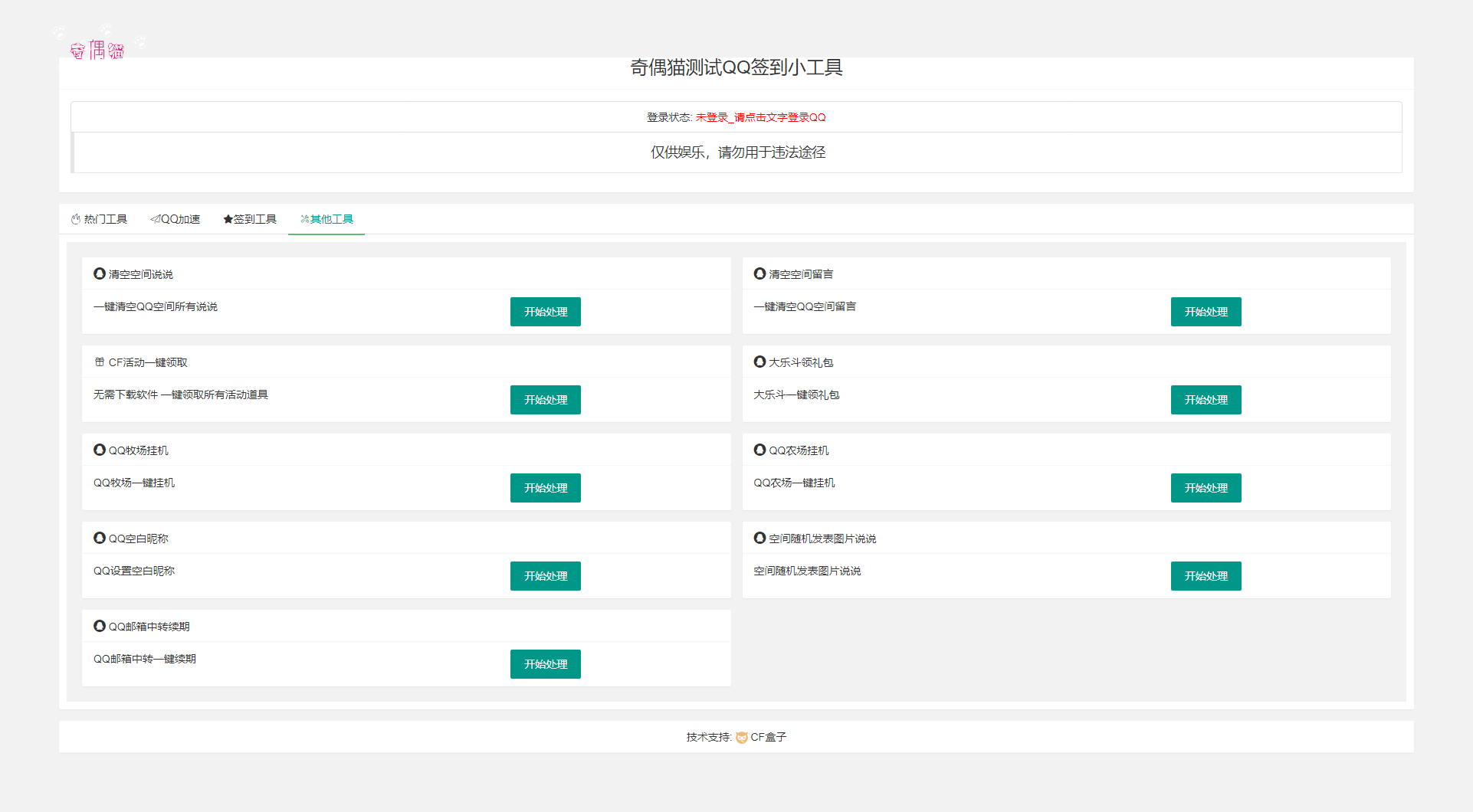Click description 一键清空QQ空间留言
Screen dimensions: 1473x812
pos(805,306)
